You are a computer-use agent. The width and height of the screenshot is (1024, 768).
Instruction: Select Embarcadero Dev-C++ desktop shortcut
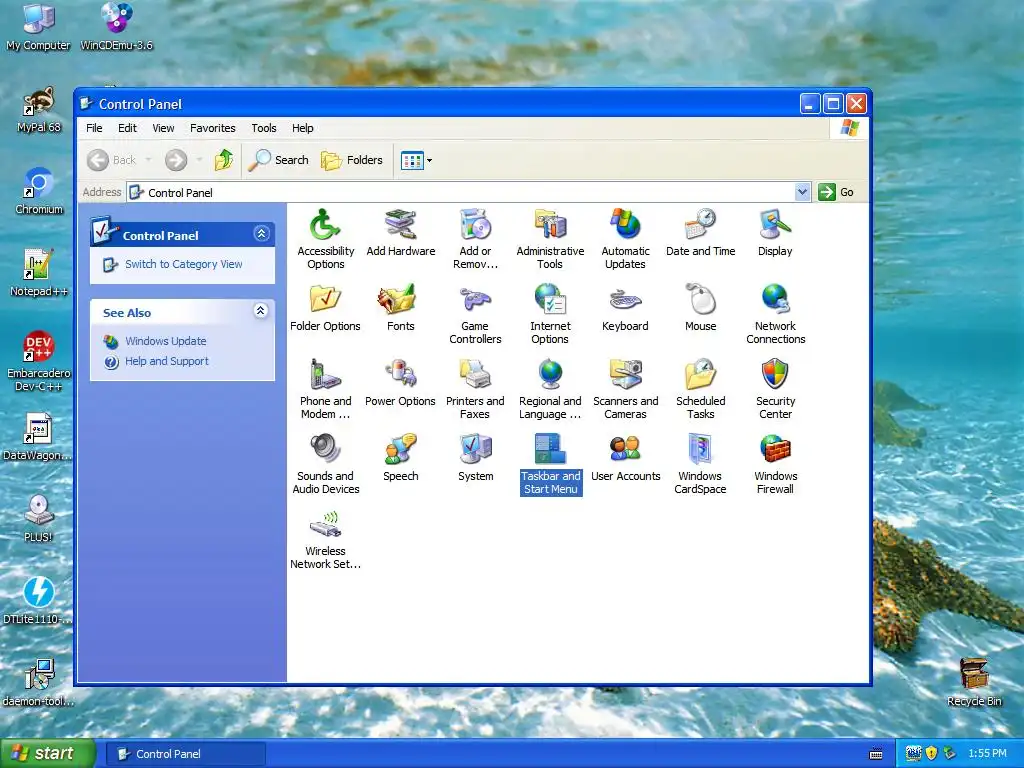pos(38,360)
